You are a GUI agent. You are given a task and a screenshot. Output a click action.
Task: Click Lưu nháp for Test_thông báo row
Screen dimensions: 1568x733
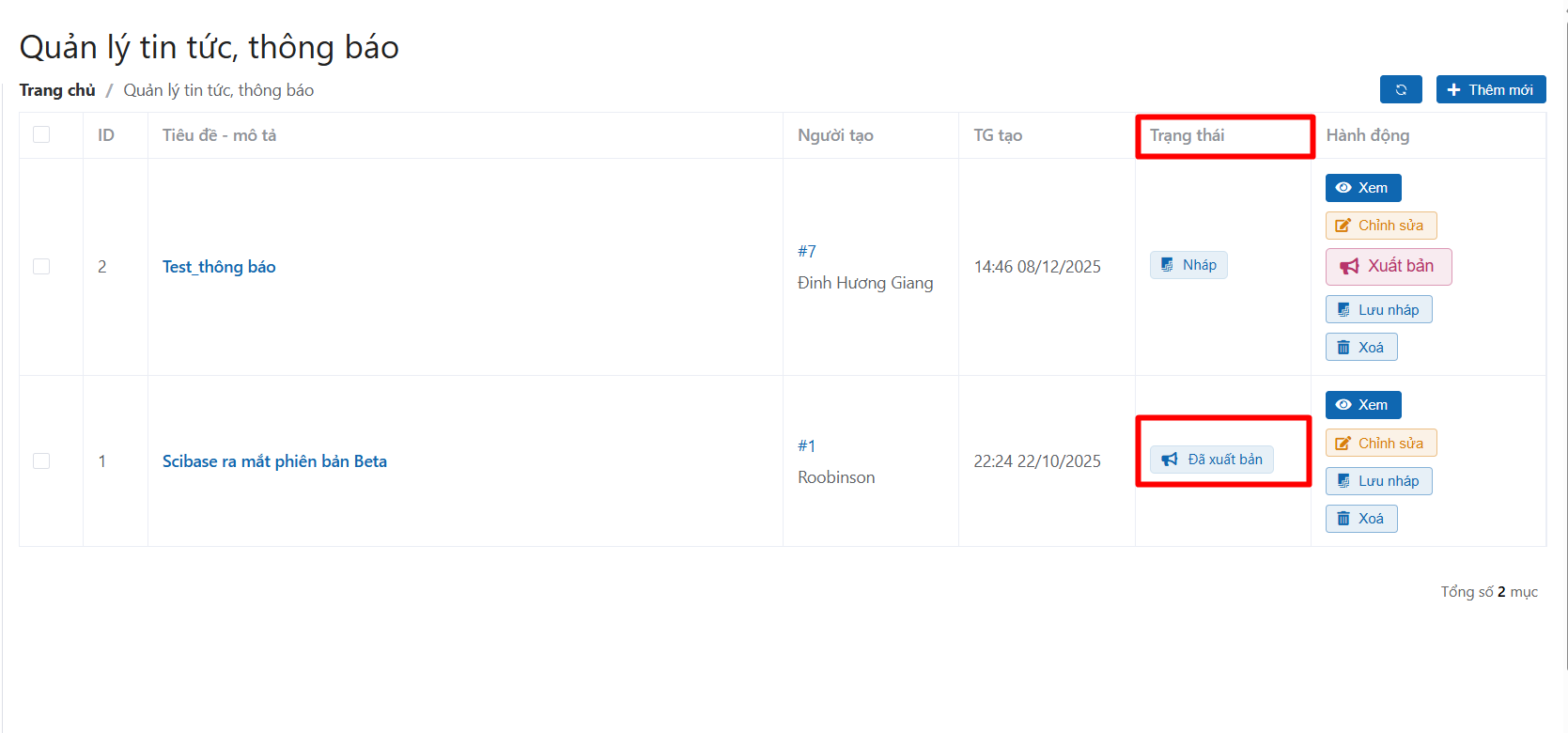coord(1378,310)
